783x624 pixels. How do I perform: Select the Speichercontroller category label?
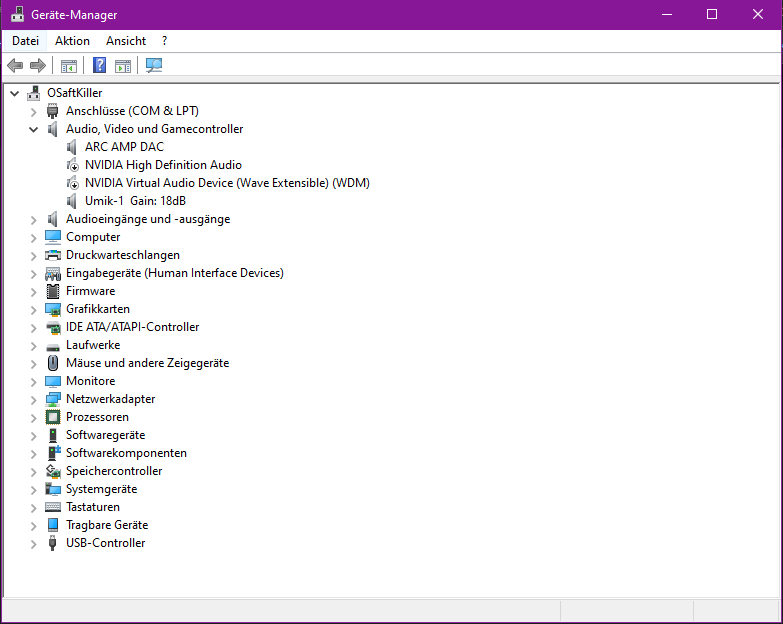click(x=114, y=471)
